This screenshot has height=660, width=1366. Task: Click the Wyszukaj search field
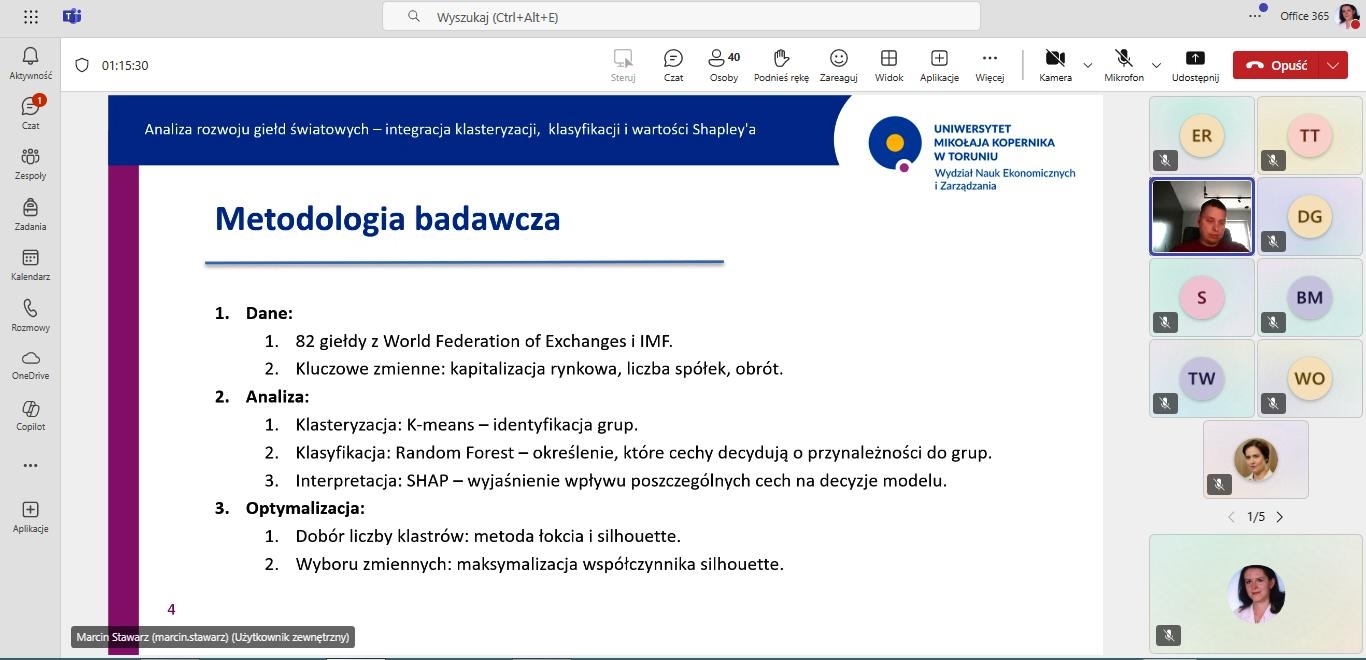tap(680, 17)
